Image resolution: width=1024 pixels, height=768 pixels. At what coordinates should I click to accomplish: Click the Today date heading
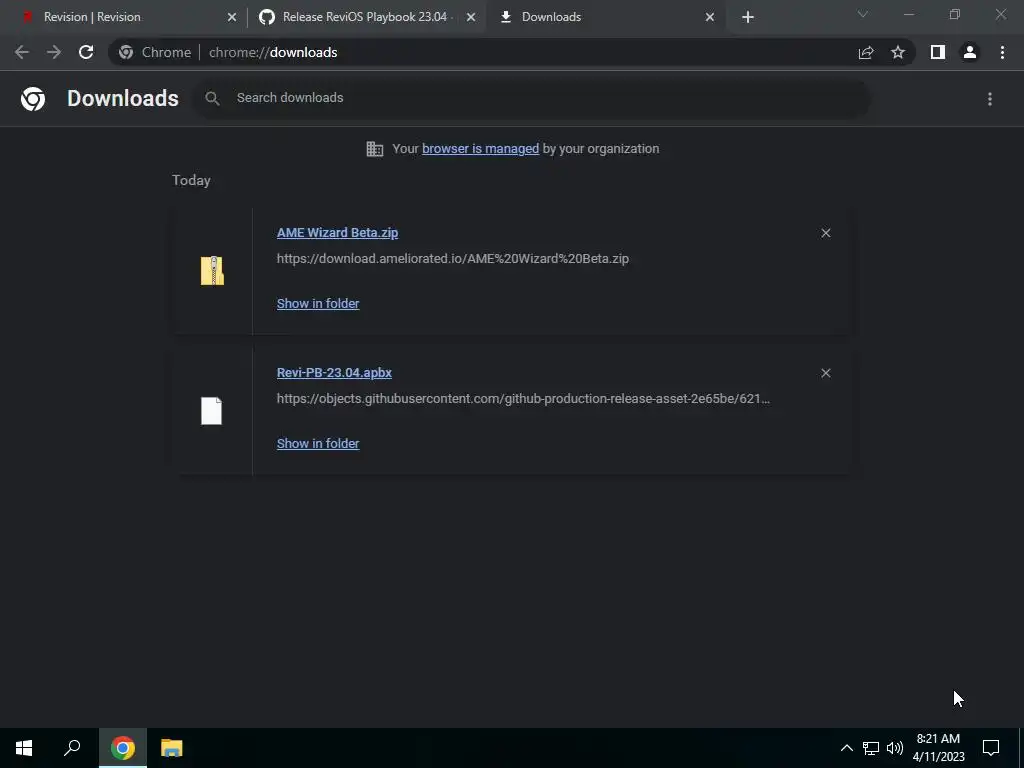click(191, 180)
